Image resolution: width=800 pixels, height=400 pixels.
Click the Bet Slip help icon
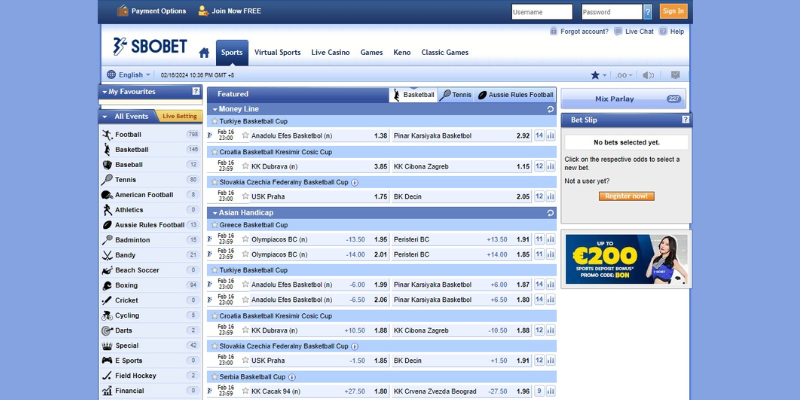click(x=685, y=120)
